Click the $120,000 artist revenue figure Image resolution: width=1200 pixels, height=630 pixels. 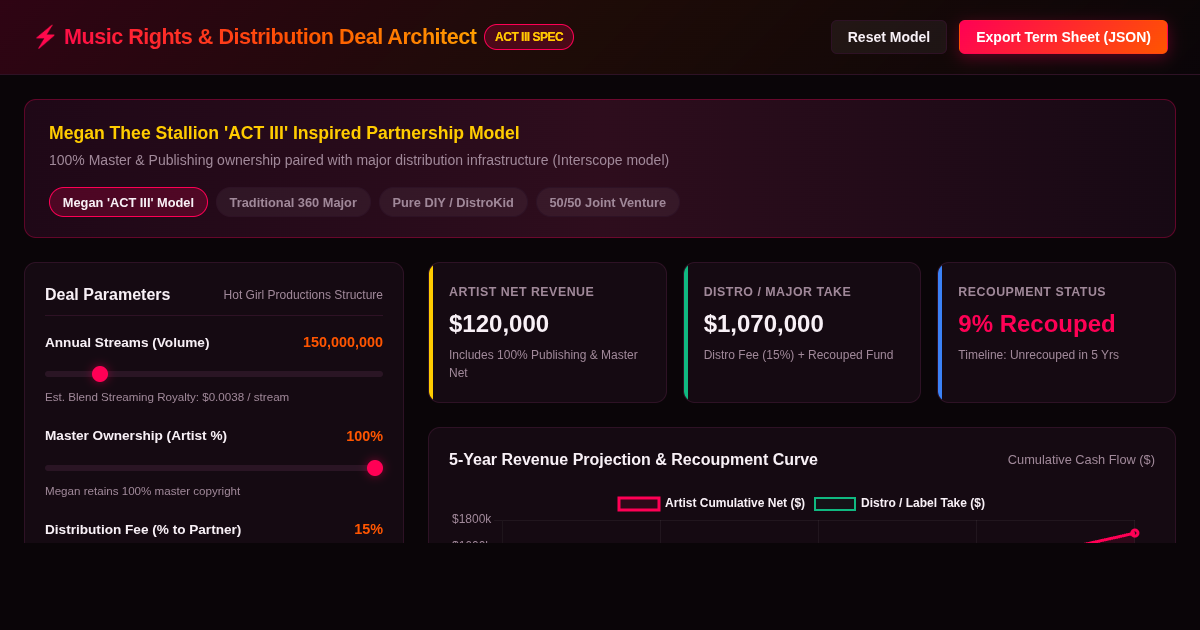click(499, 324)
